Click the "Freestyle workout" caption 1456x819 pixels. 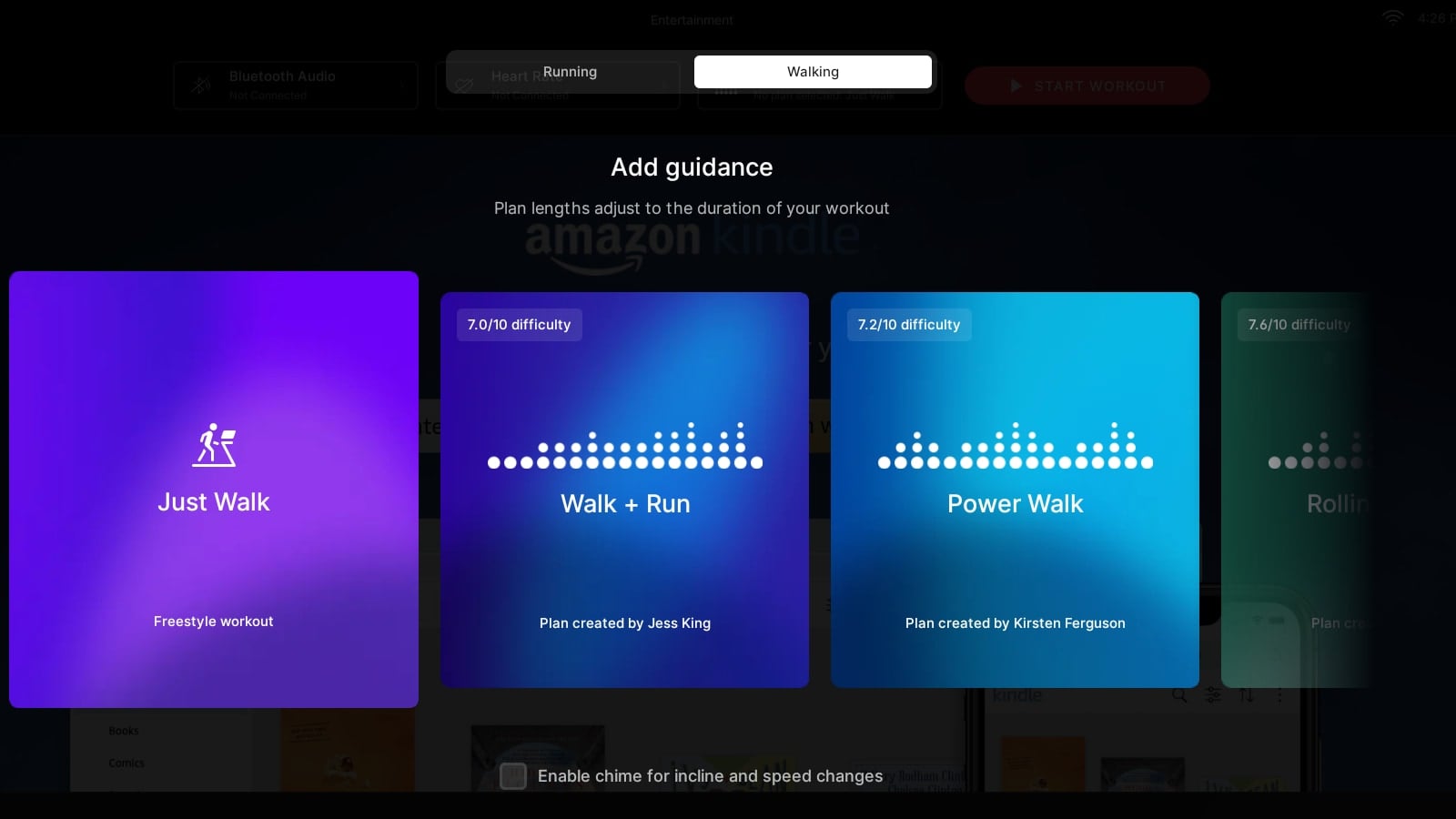point(214,622)
